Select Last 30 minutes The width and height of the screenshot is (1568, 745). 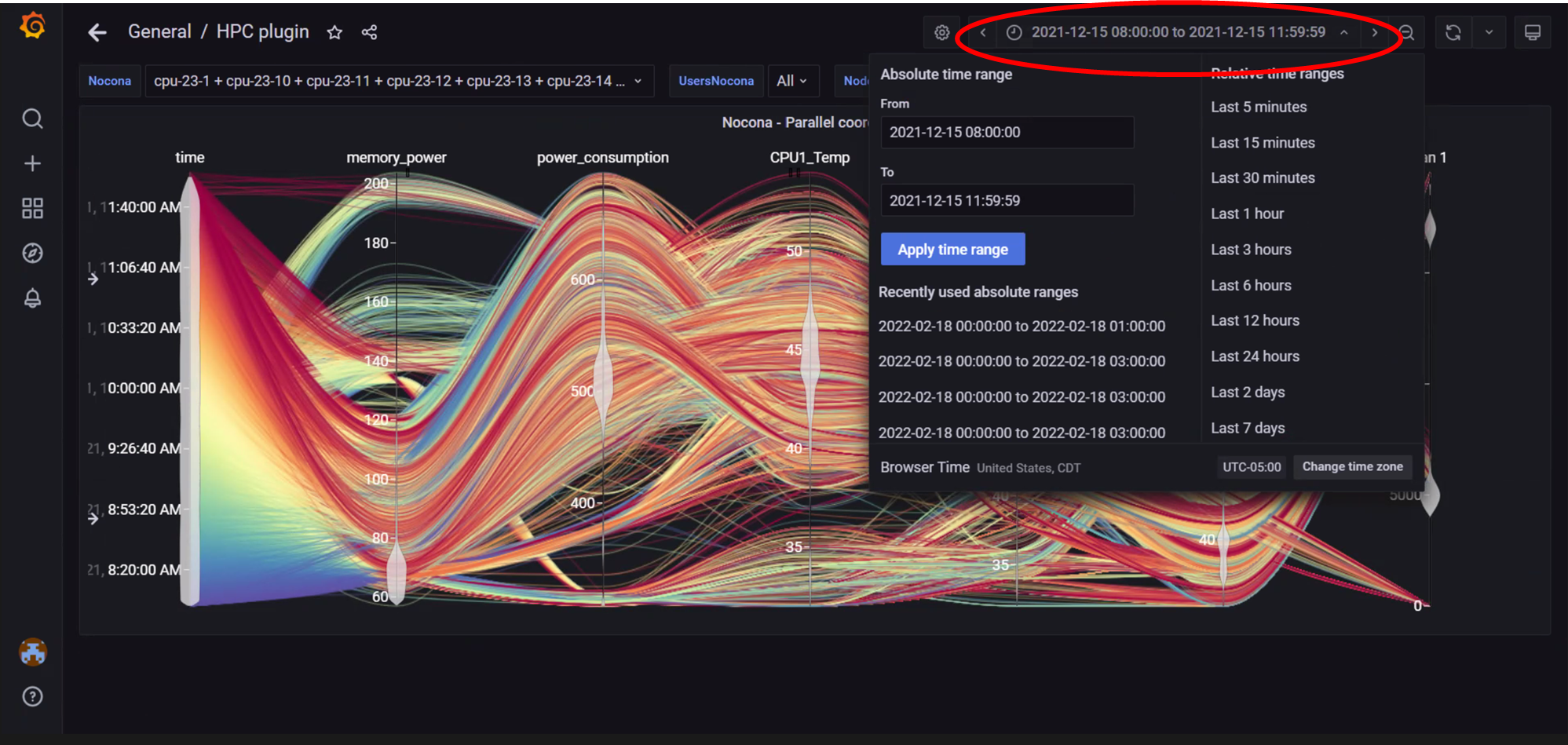point(1262,178)
